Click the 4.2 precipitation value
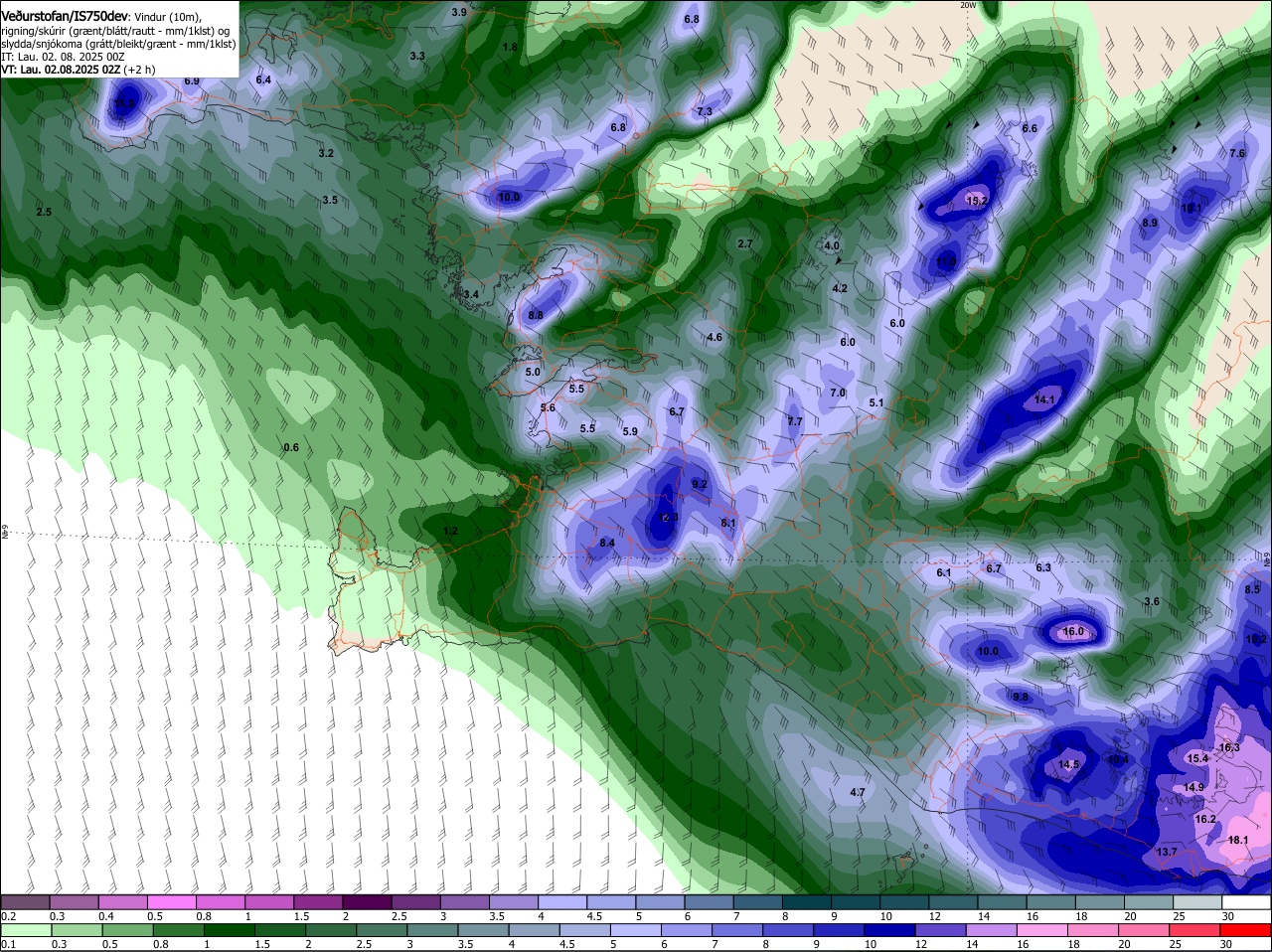Viewport: 1272px width, 952px height. coord(840,288)
